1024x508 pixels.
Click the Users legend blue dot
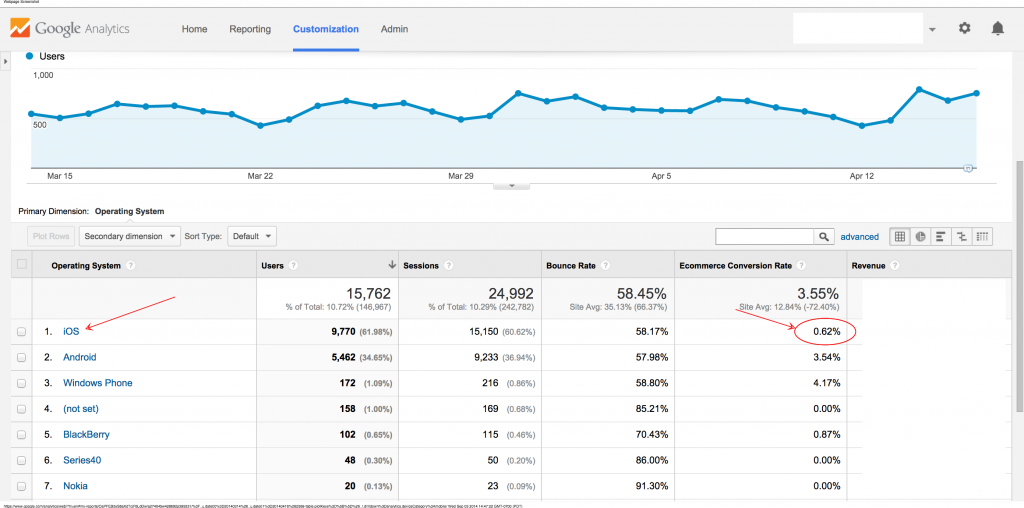point(29,57)
